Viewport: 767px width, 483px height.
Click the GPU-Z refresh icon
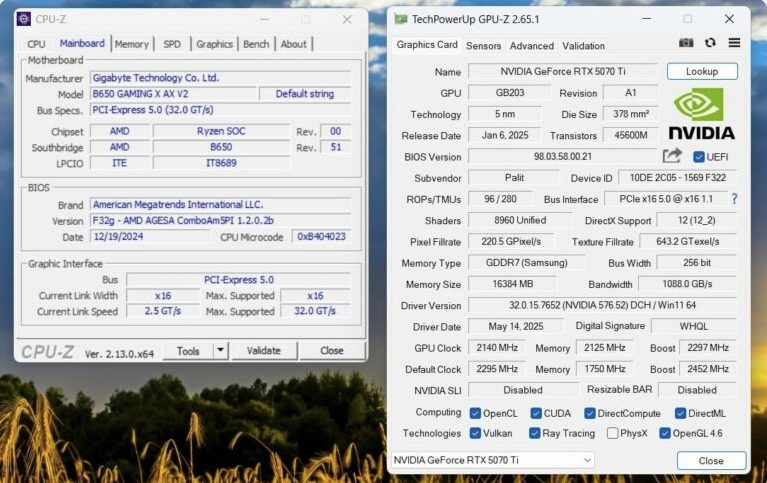(x=710, y=43)
